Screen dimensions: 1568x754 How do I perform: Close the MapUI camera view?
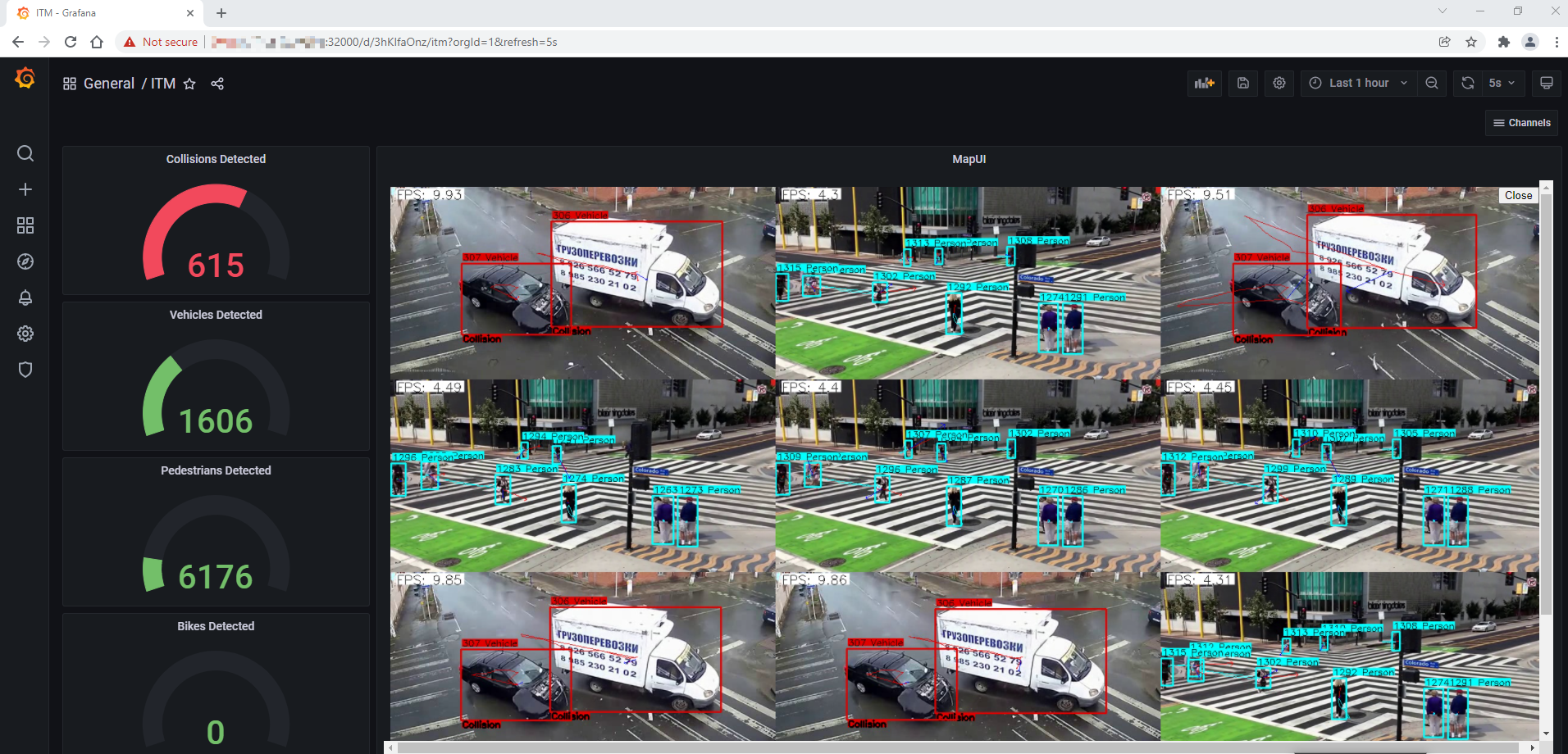coord(1517,195)
